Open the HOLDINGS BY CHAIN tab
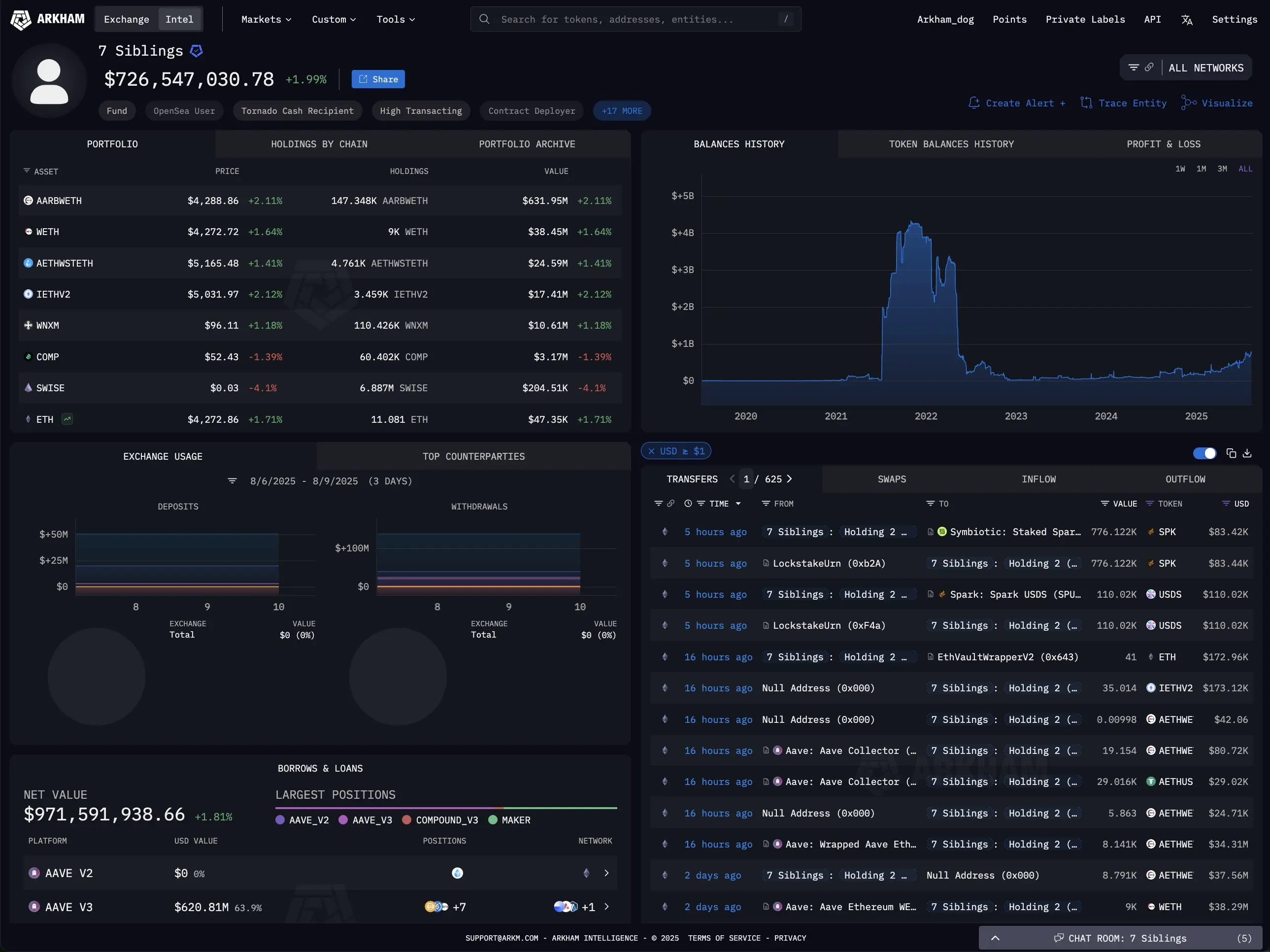Screen dimensions: 1270x952 coord(319,144)
